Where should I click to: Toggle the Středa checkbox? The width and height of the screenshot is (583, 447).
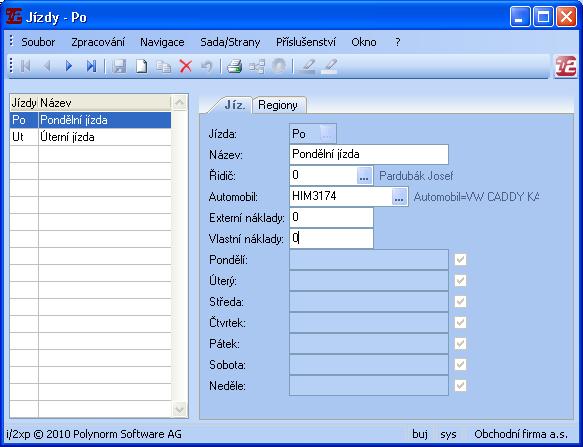tap(460, 302)
